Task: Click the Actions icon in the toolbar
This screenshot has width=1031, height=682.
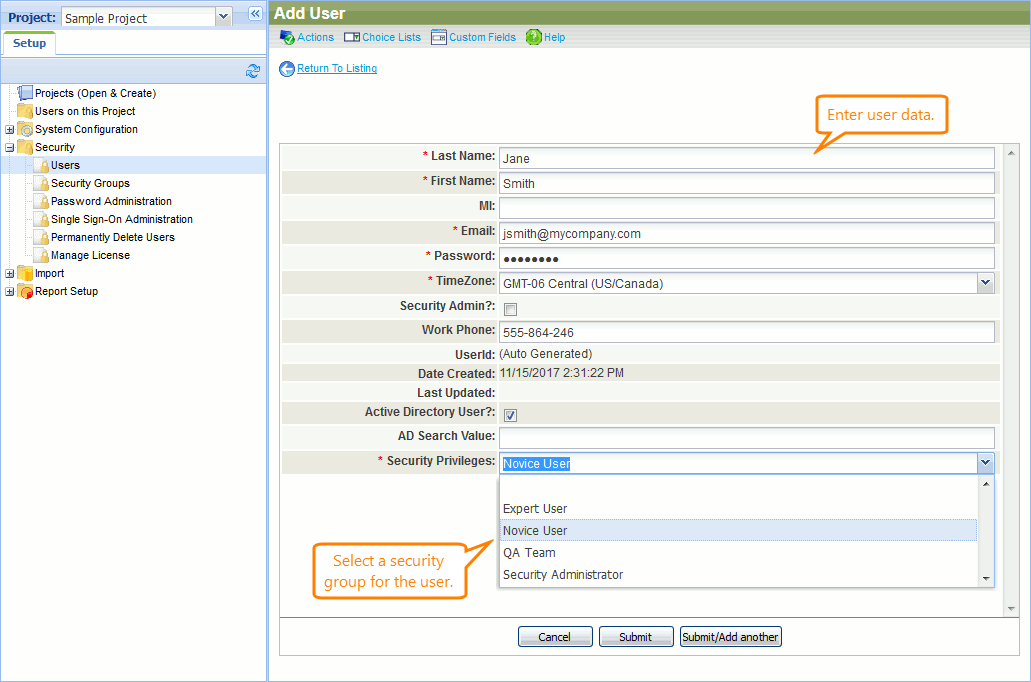Action: coord(287,37)
